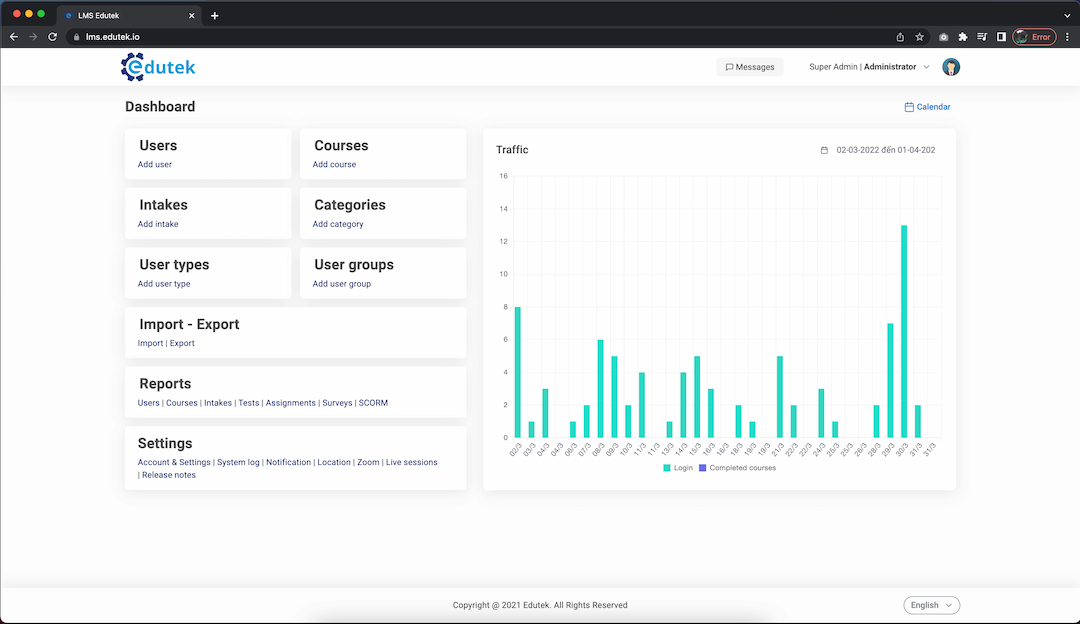Open the browser side panel icon
The image size is (1080, 624).
(x=1001, y=37)
